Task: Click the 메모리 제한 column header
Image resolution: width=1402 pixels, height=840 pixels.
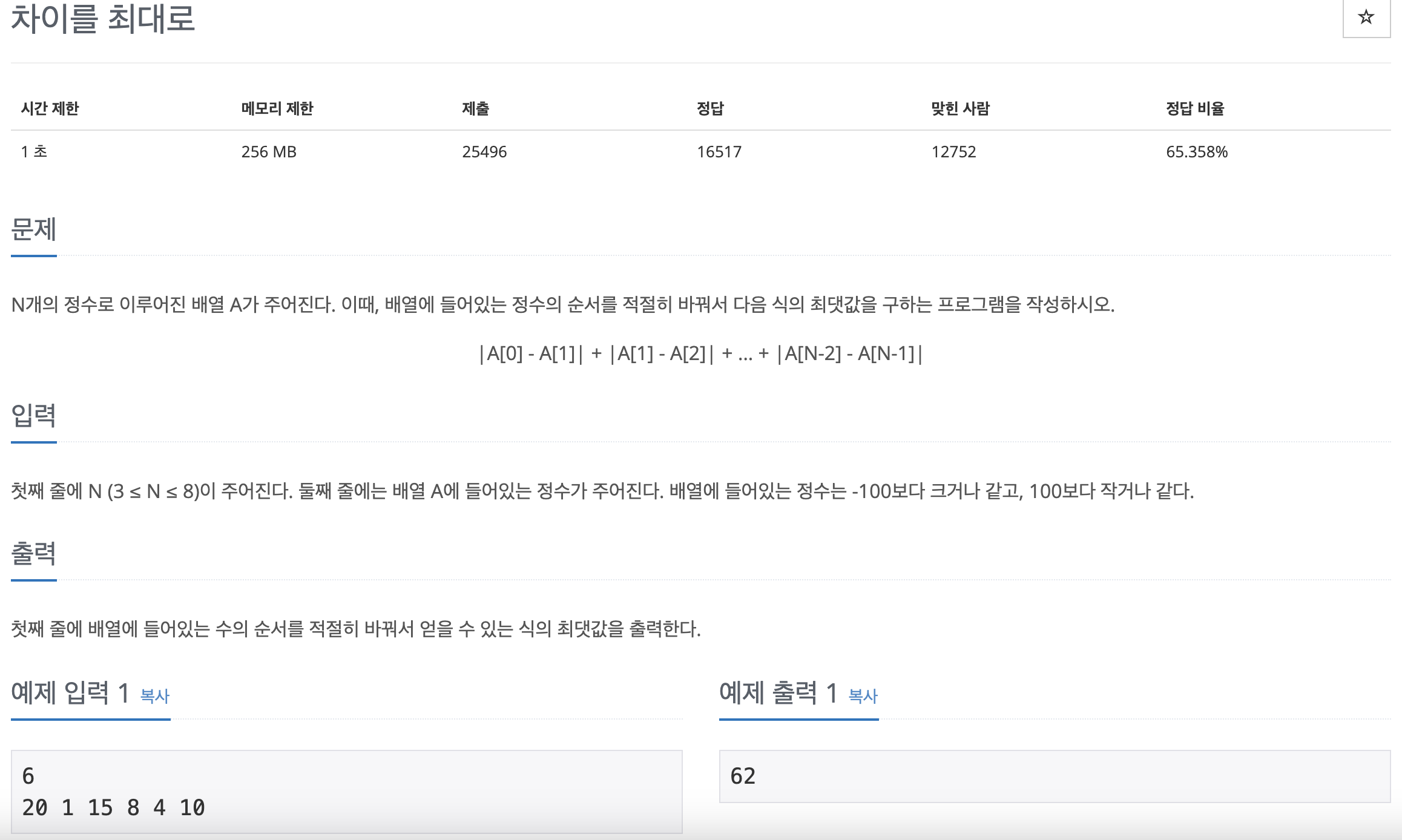Action: pyautogui.click(x=277, y=109)
